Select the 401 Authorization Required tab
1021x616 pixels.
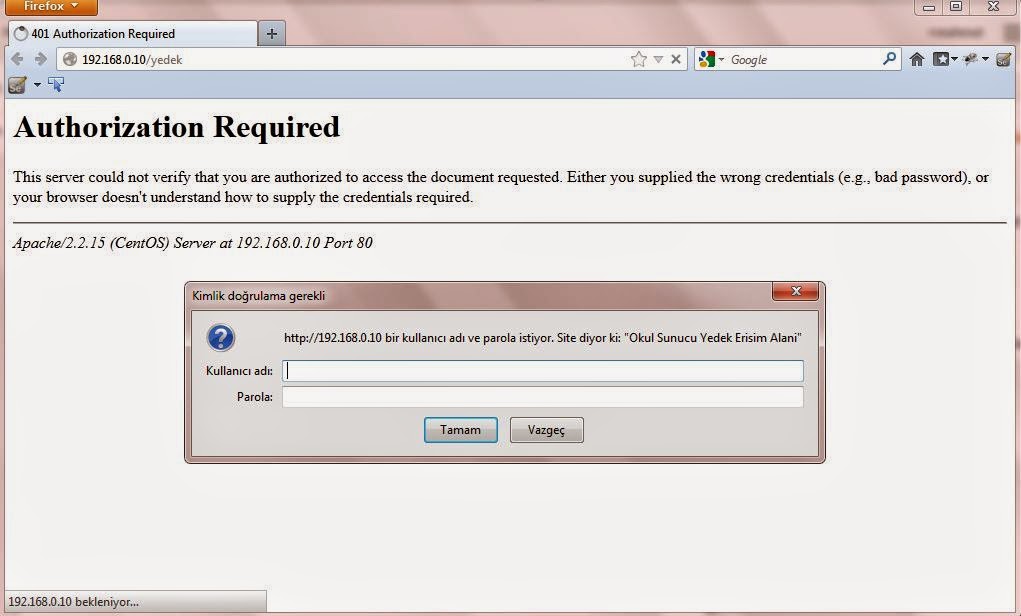[132, 33]
